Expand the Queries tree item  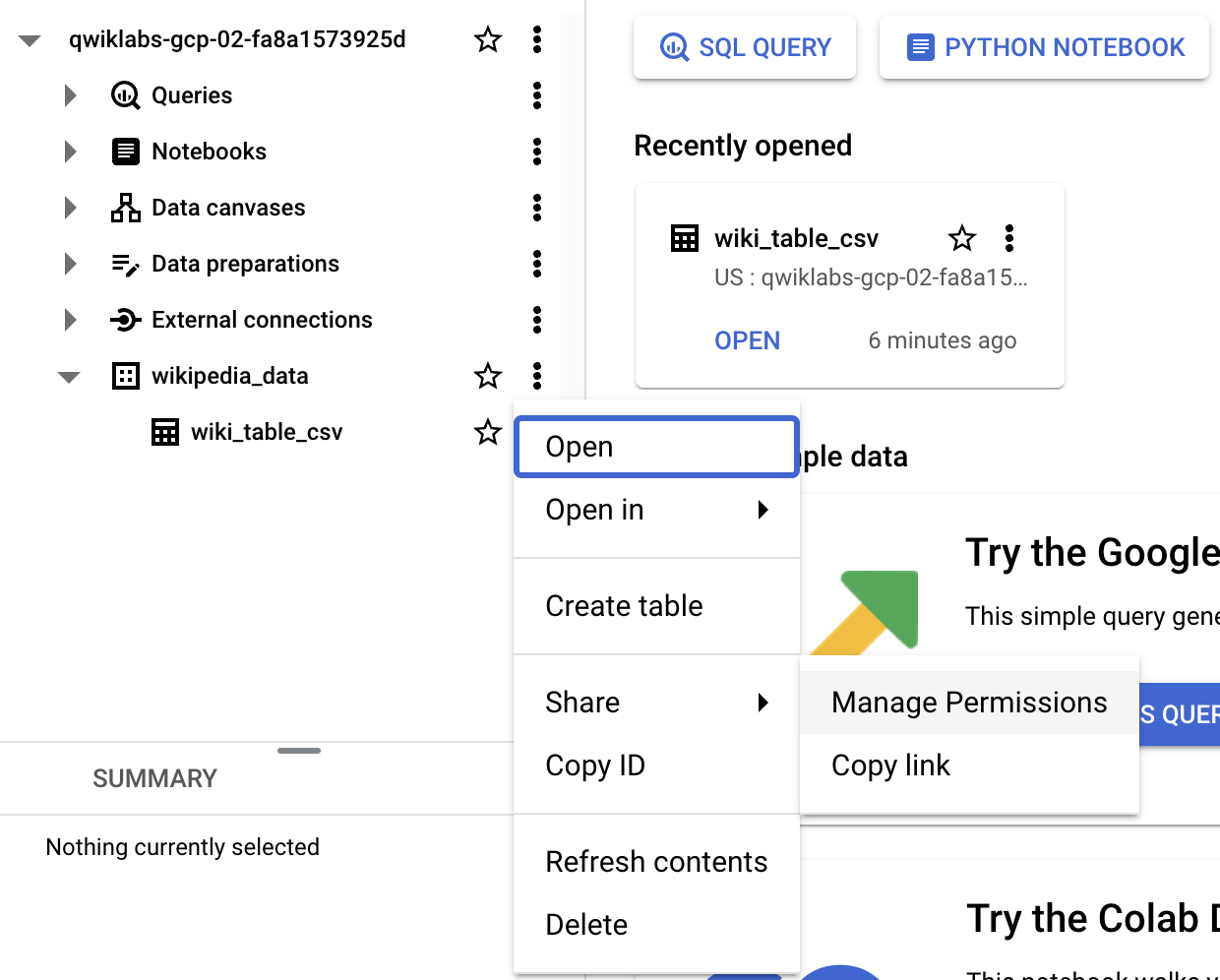(69, 95)
